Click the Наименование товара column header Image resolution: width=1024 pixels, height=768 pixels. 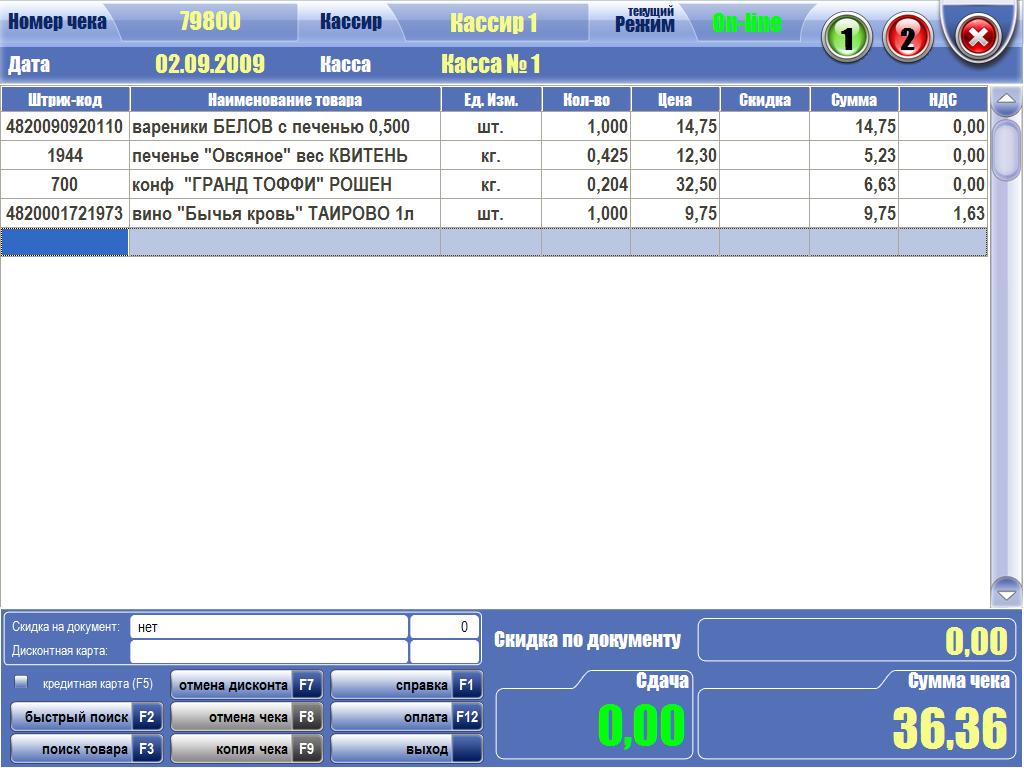point(285,100)
